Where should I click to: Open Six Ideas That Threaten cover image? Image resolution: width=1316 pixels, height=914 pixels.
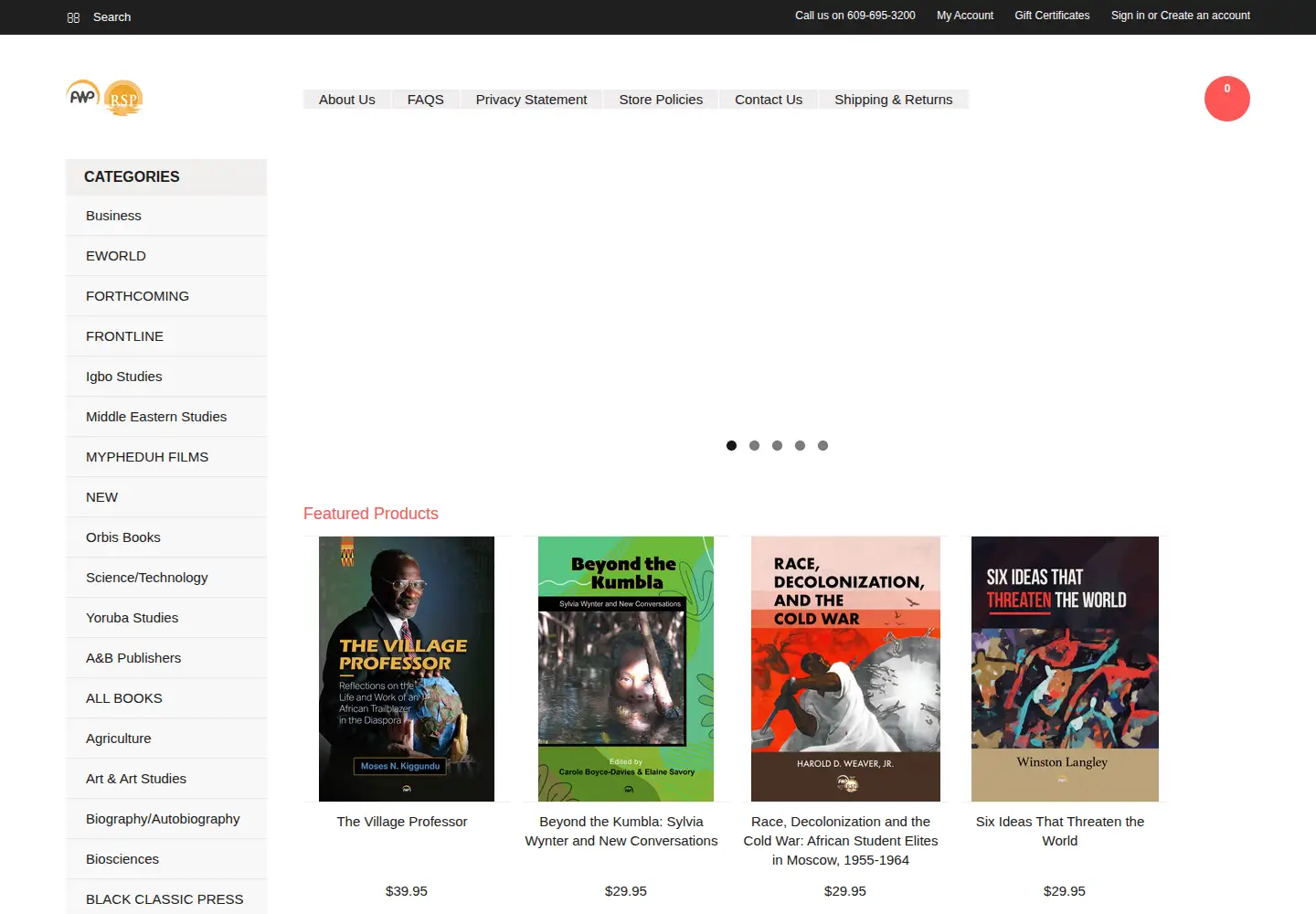[x=1065, y=669]
